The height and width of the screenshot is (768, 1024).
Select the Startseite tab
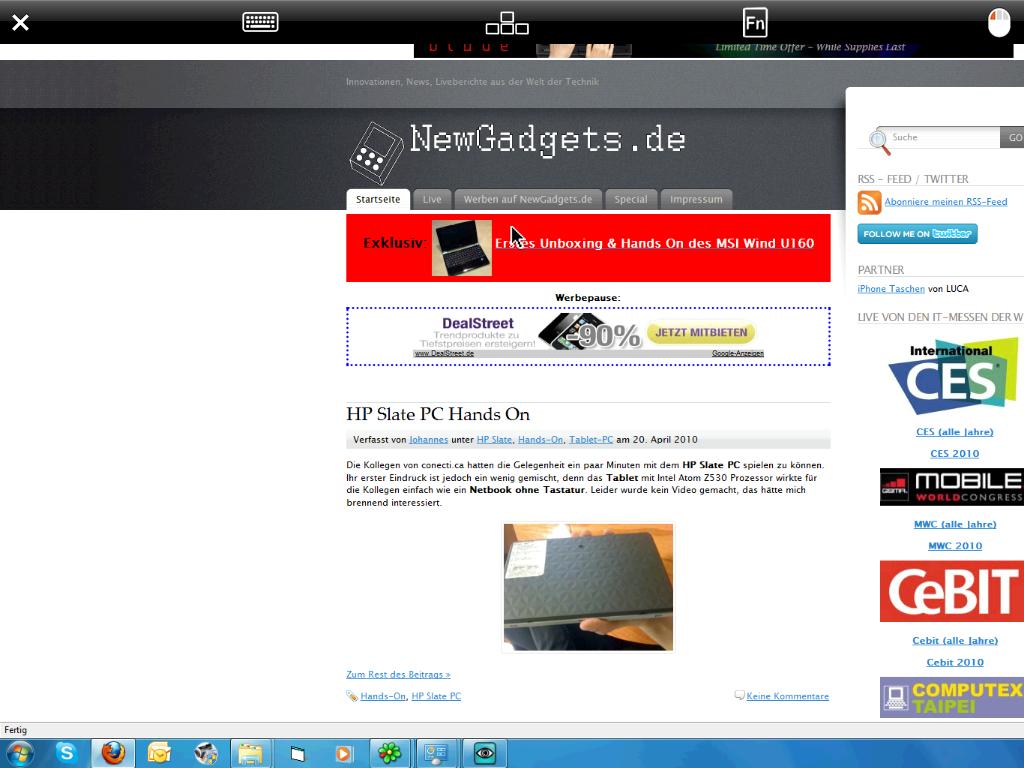[x=378, y=199]
